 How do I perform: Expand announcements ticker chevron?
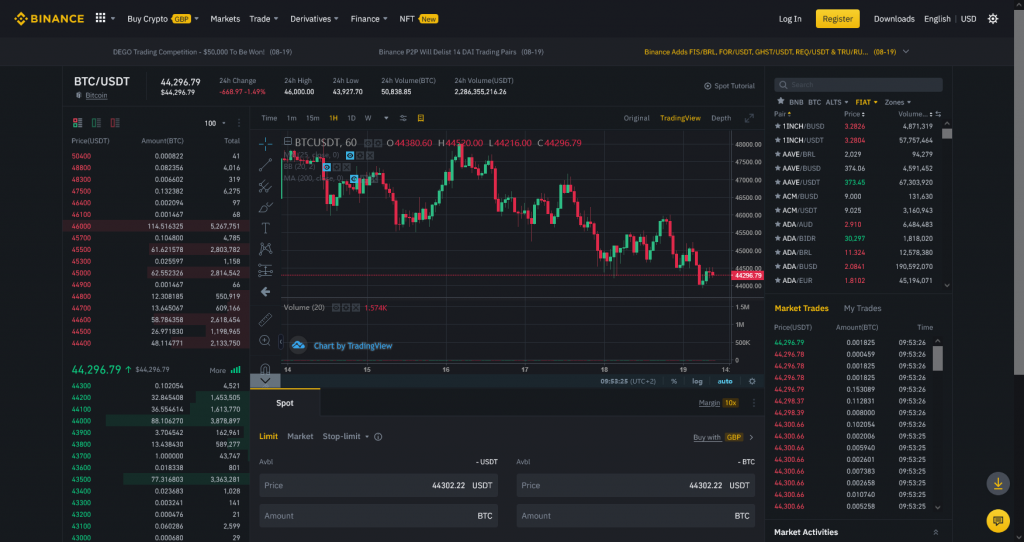click(x=906, y=52)
